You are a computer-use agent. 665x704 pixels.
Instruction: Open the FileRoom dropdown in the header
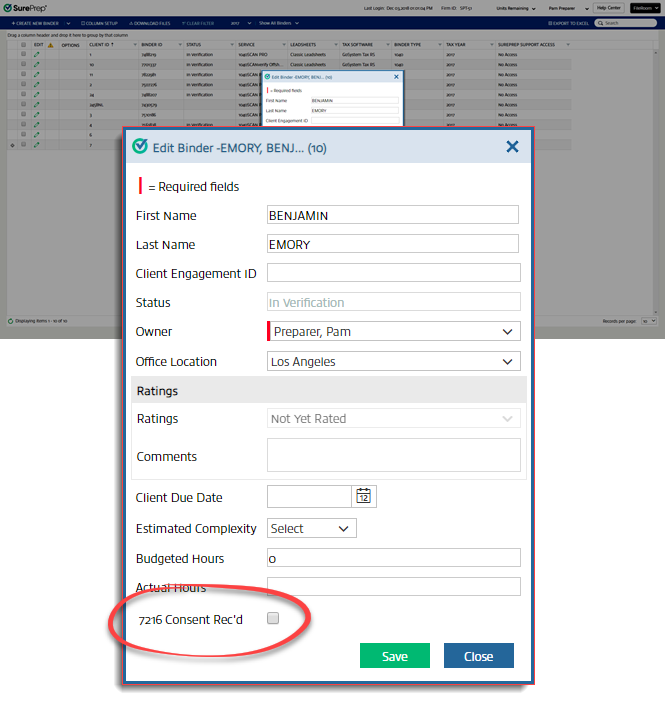tap(645, 8)
